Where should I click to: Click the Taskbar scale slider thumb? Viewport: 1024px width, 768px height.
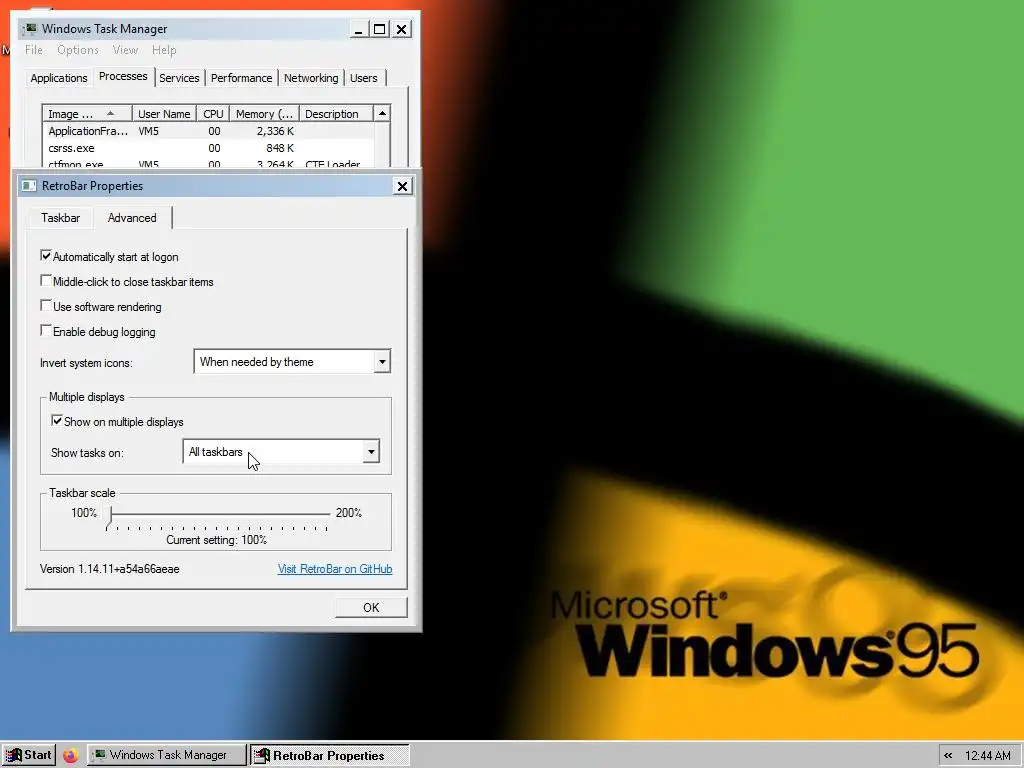tap(110, 515)
